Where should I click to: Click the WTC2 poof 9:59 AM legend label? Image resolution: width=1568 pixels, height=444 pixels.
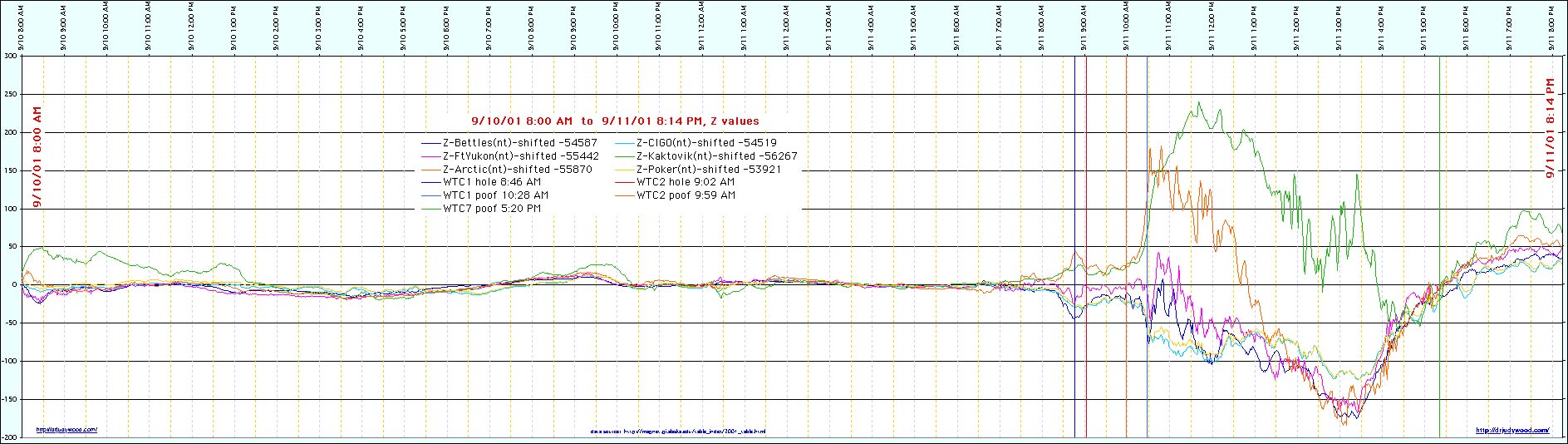[686, 195]
